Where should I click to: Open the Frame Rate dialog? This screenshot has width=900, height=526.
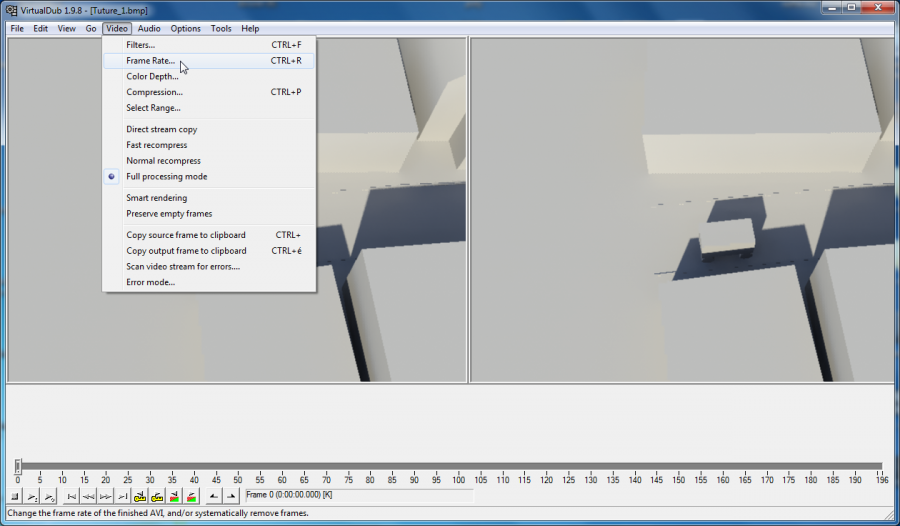(150, 61)
